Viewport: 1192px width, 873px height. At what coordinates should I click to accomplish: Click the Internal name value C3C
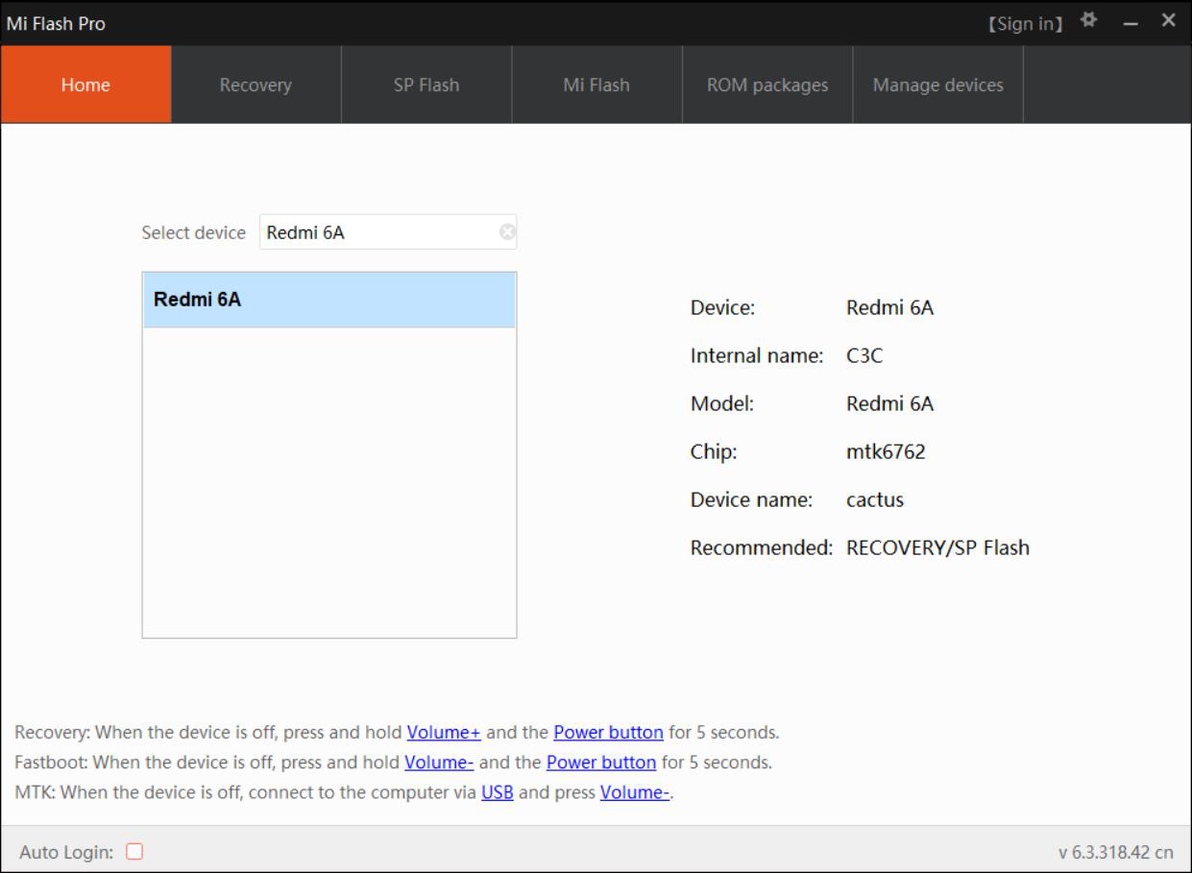[864, 356]
